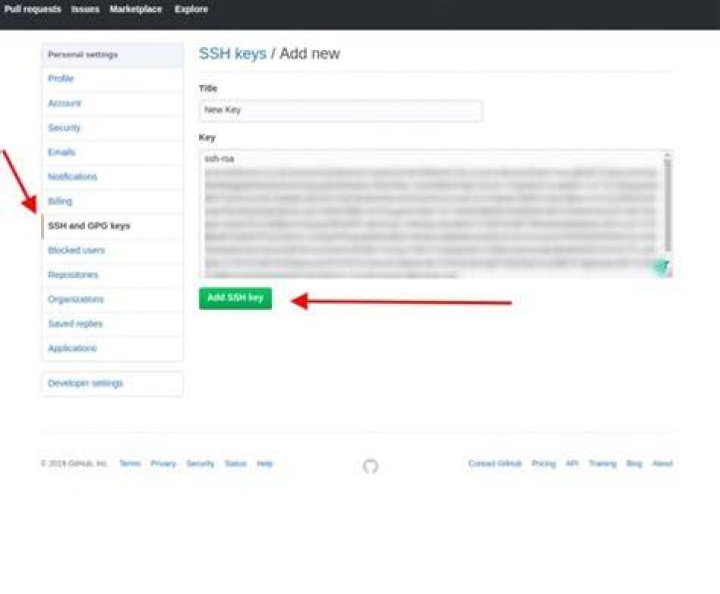Click the Add SSH key button

tap(236, 298)
